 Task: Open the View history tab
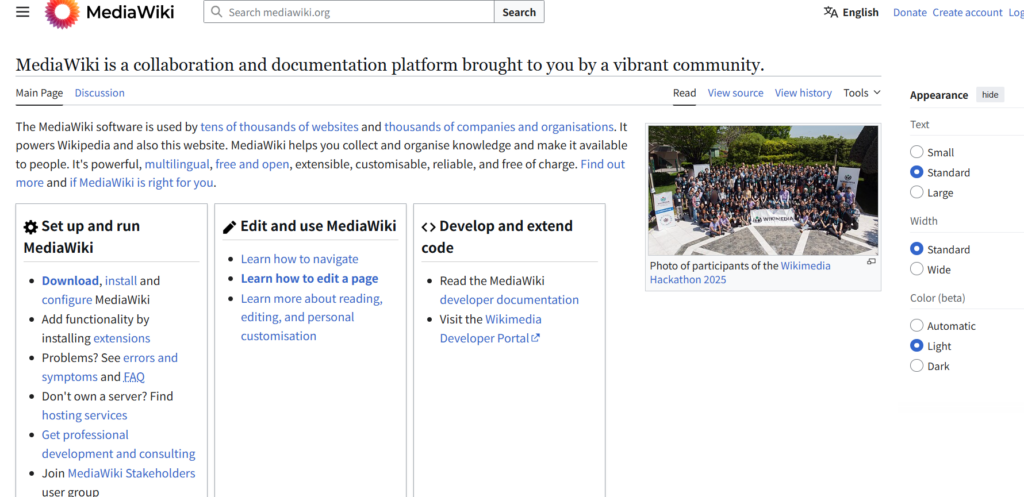803,93
